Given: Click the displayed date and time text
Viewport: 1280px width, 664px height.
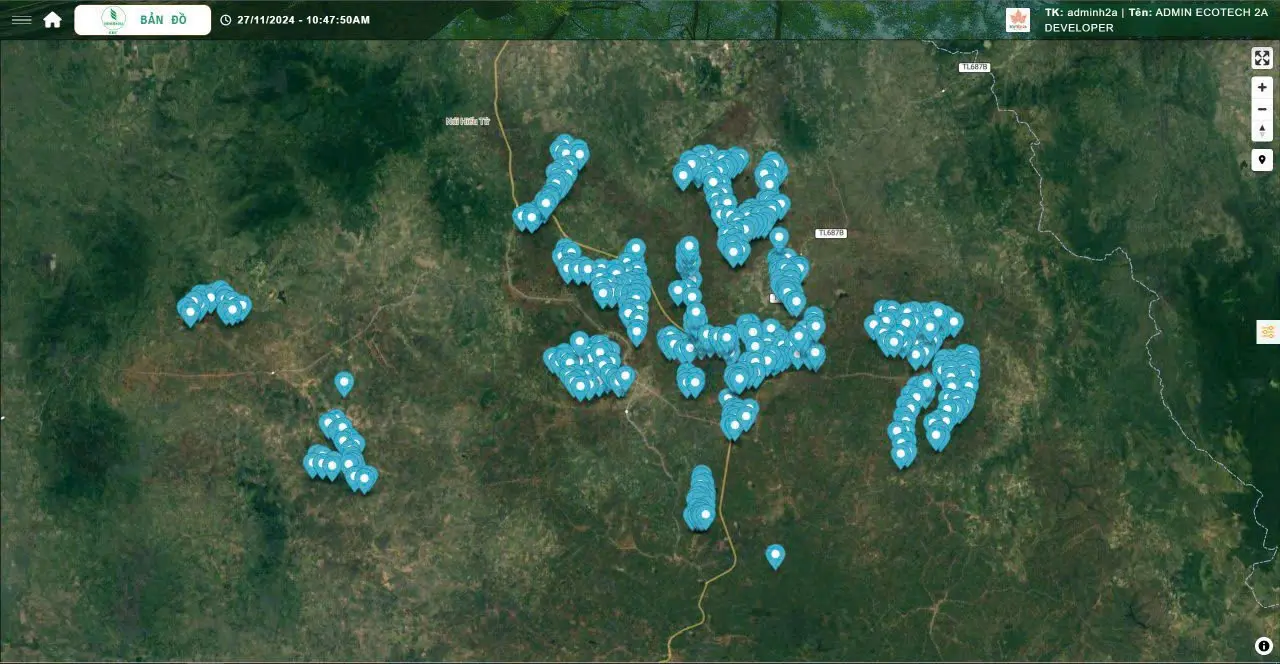Looking at the screenshot, I should click(303, 20).
